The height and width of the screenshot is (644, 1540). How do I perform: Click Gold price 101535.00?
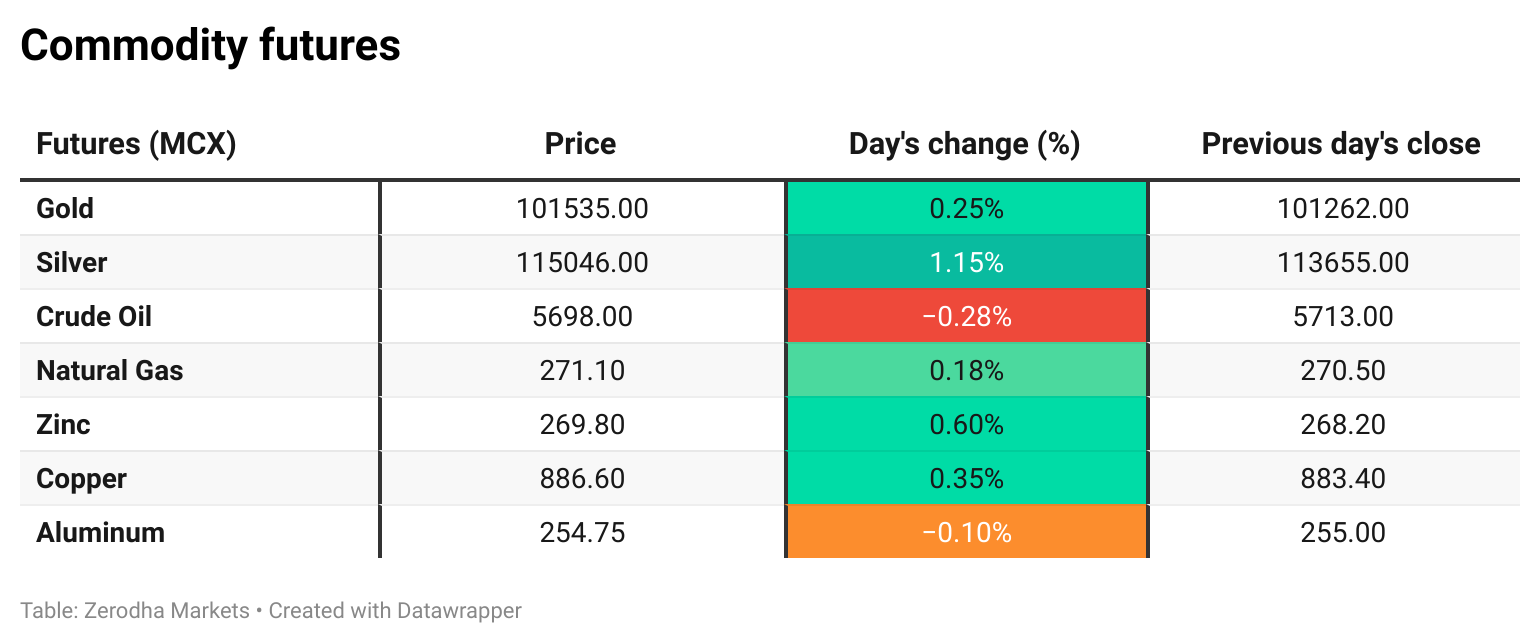point(582,209)
